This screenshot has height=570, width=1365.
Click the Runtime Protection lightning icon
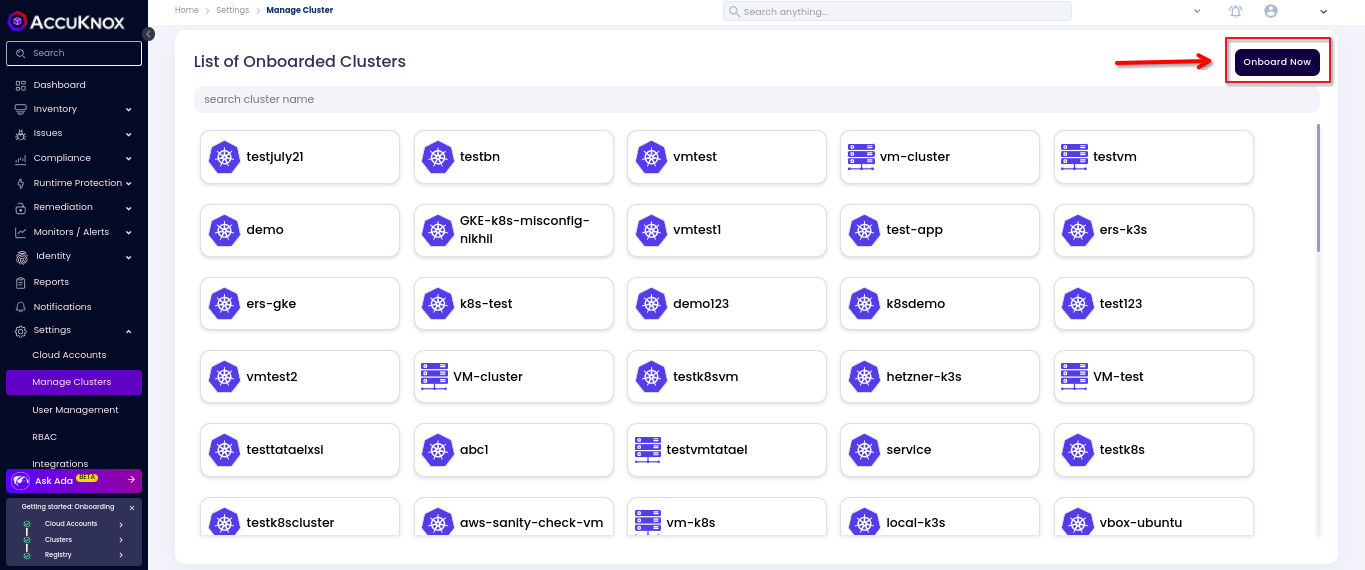(x=20, y=183)
